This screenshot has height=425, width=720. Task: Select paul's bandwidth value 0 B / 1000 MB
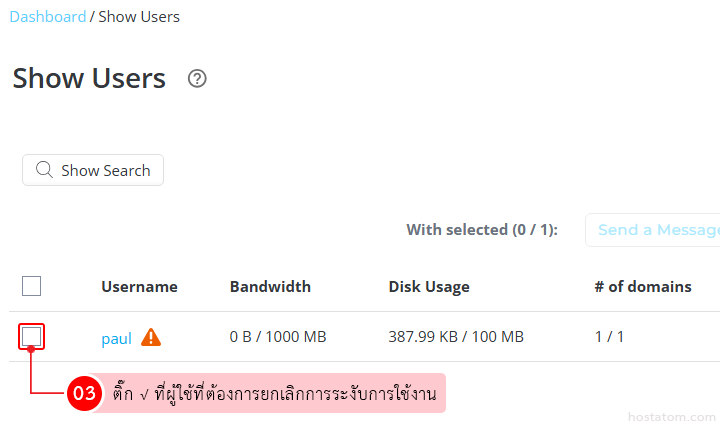coord(278,337)
